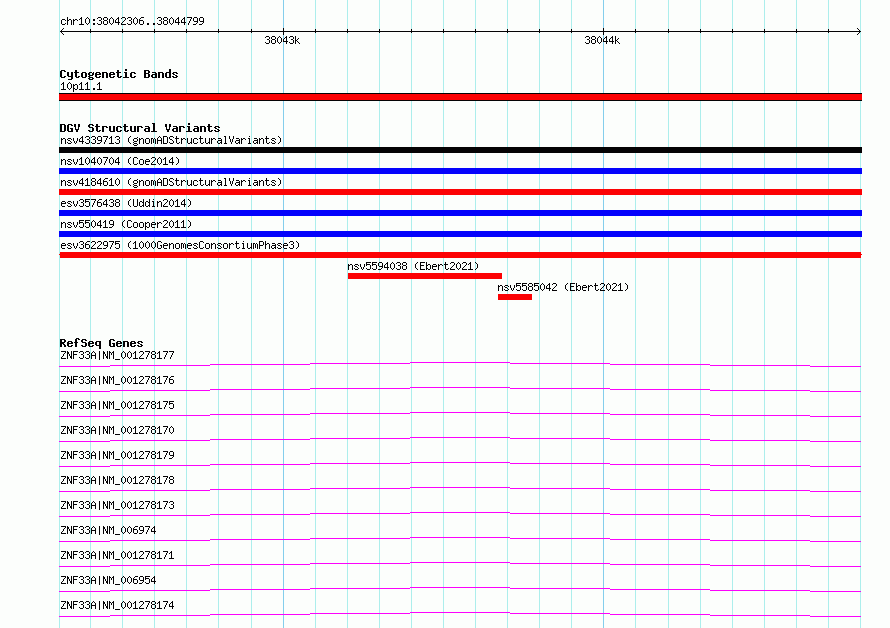Click the blue bar for nsv1040704
This screenshot has height=628, width=890.
click(460, 171)
